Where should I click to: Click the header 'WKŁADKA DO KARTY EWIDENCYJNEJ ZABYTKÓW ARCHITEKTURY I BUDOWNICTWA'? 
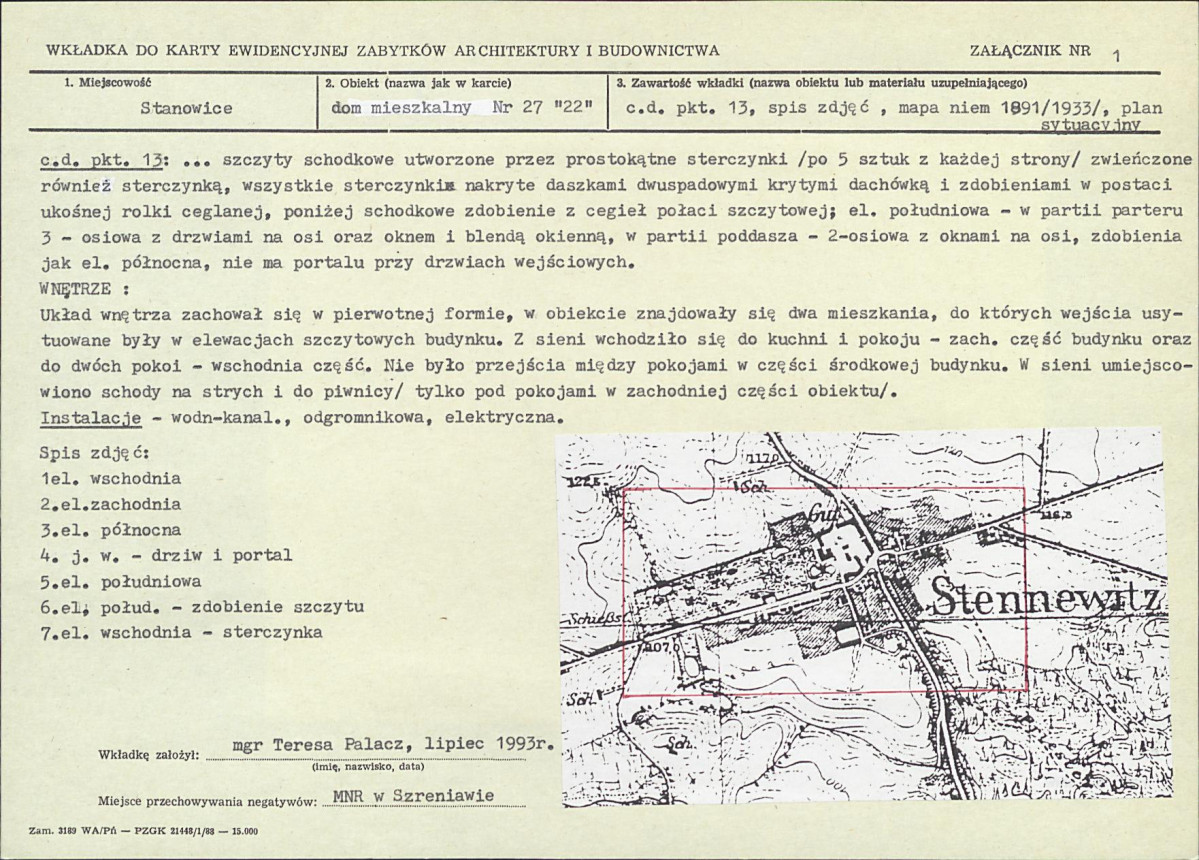(x=382, y=51)
